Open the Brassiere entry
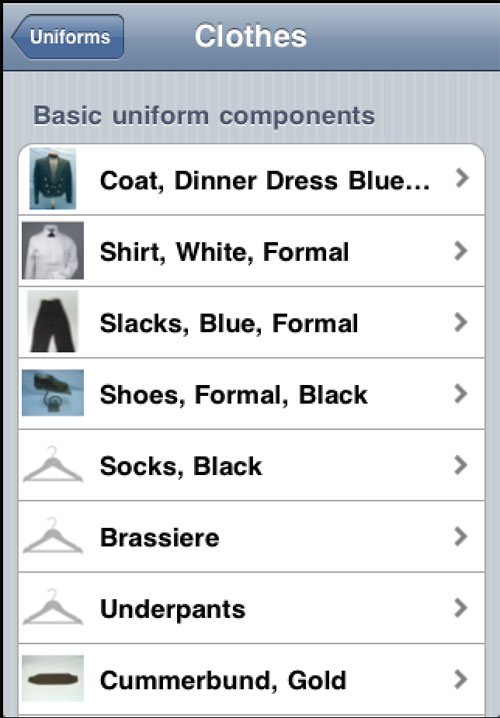The width and height of the screenshot is (500, 718). (x=251, y=537)
